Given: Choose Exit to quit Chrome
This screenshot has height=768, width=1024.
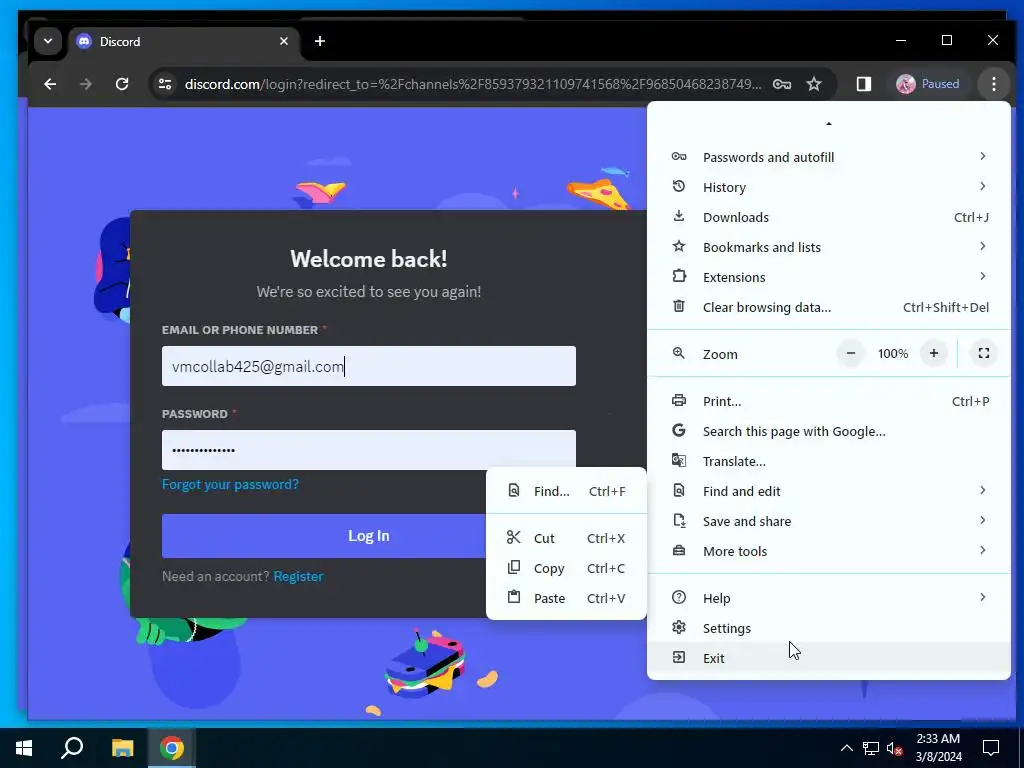Looking at the screenshot, I should tap(829, 658).
